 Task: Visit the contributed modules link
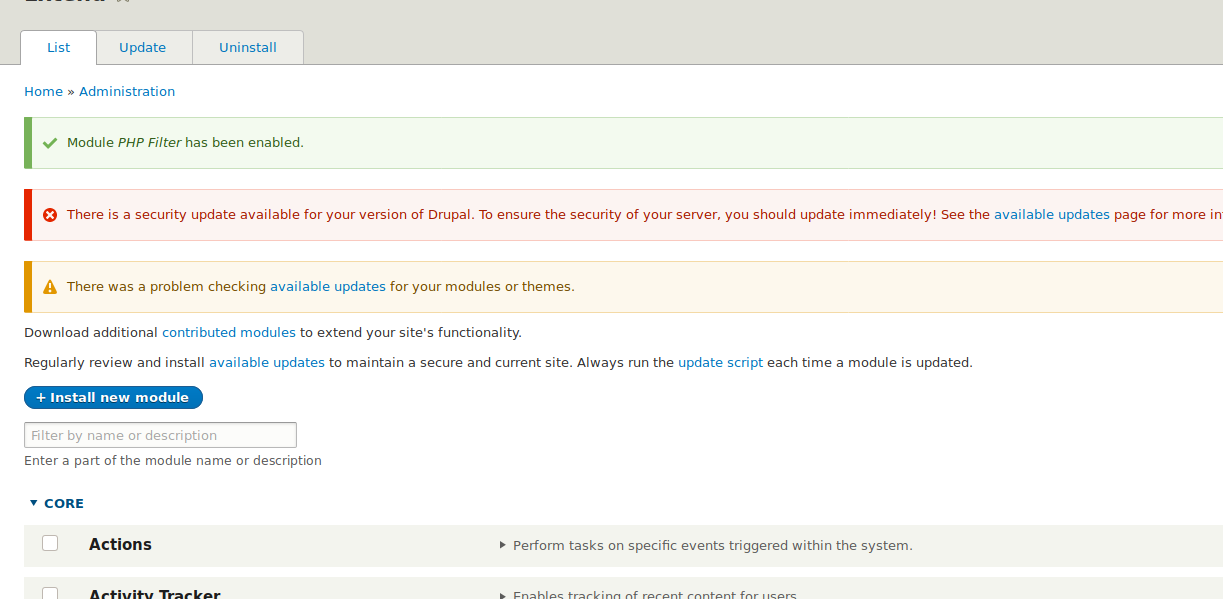pos(228,333)
